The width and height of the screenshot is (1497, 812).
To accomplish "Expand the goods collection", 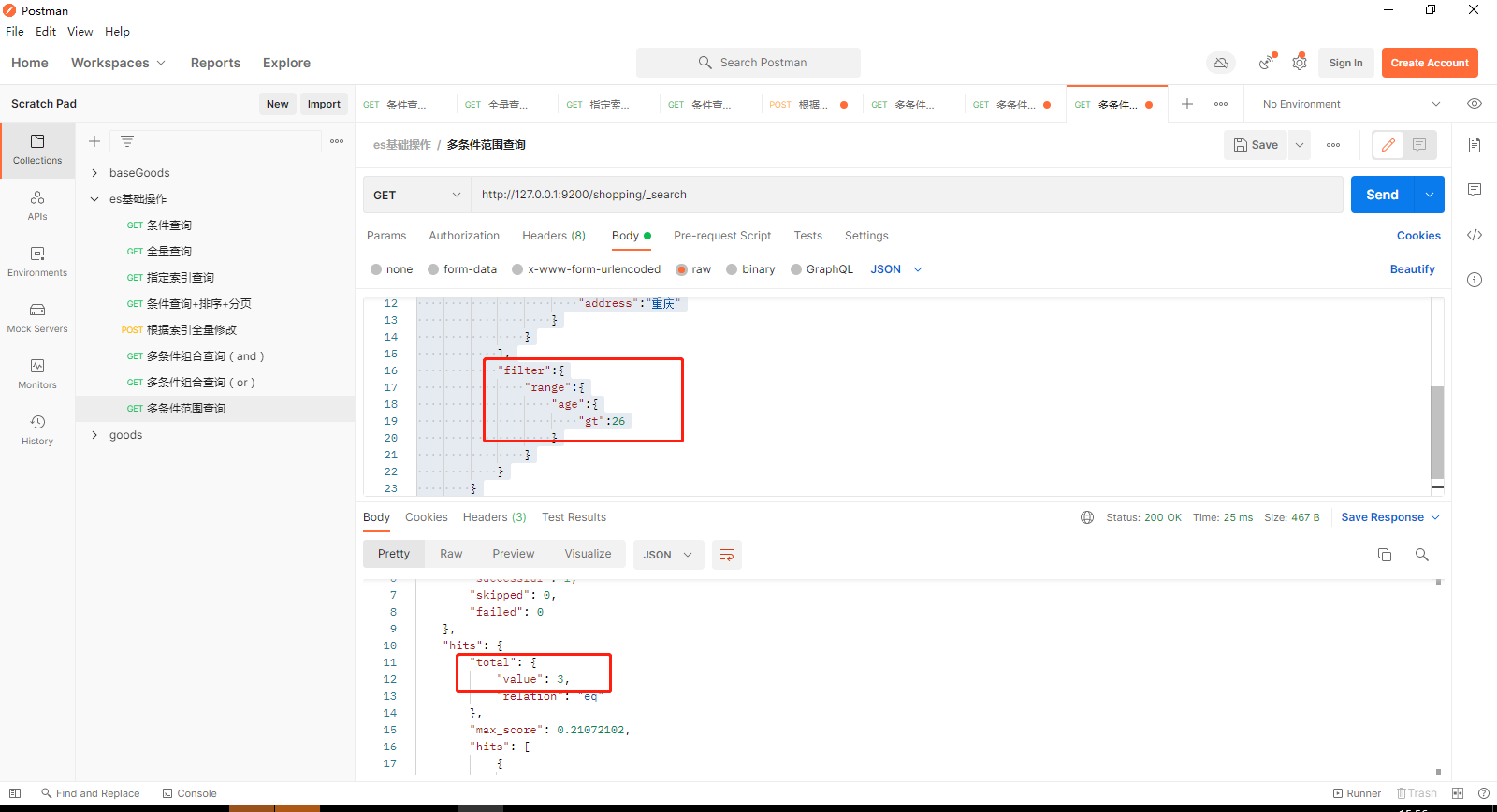I will [x=94, y=435].
